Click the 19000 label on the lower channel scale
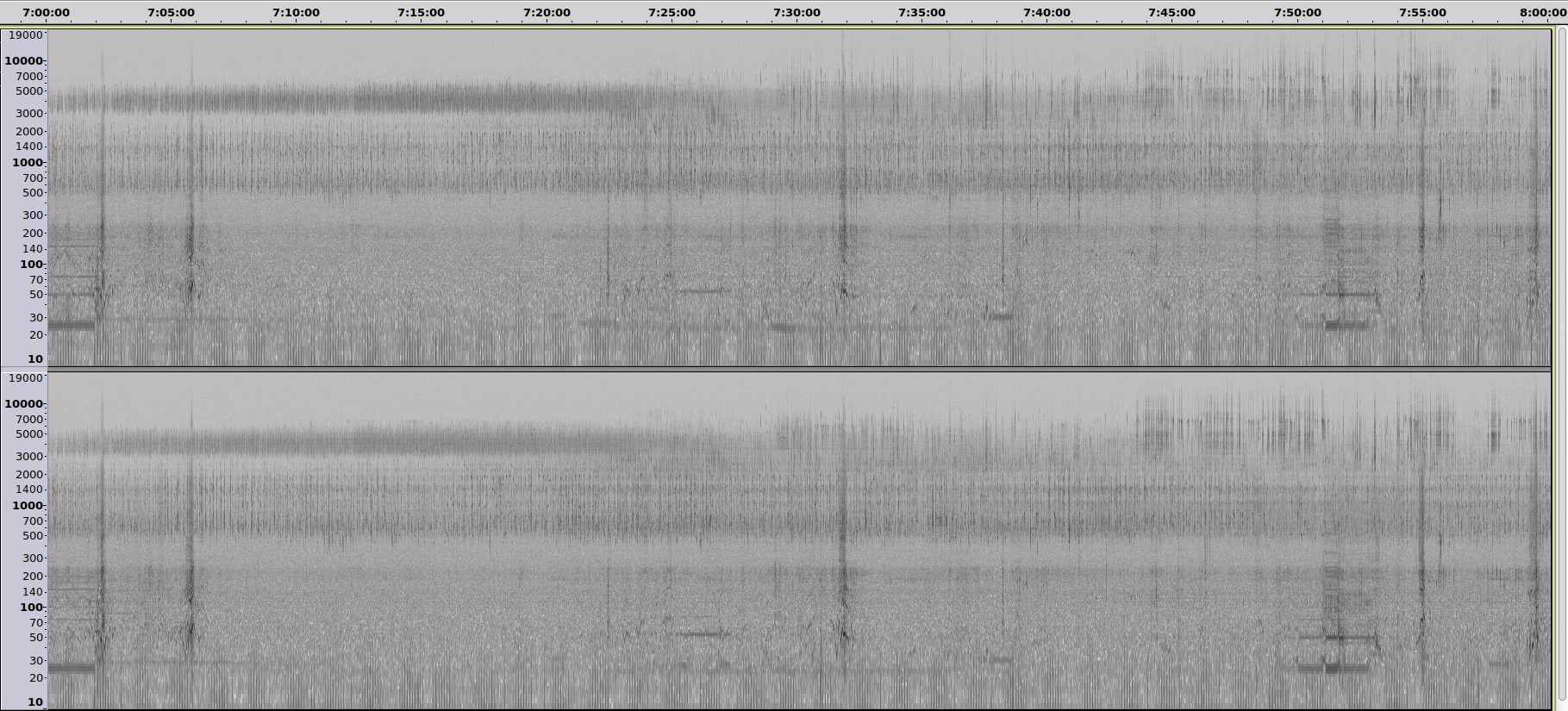Screen dimensions: 1568x711 click(x=23, y=378)
